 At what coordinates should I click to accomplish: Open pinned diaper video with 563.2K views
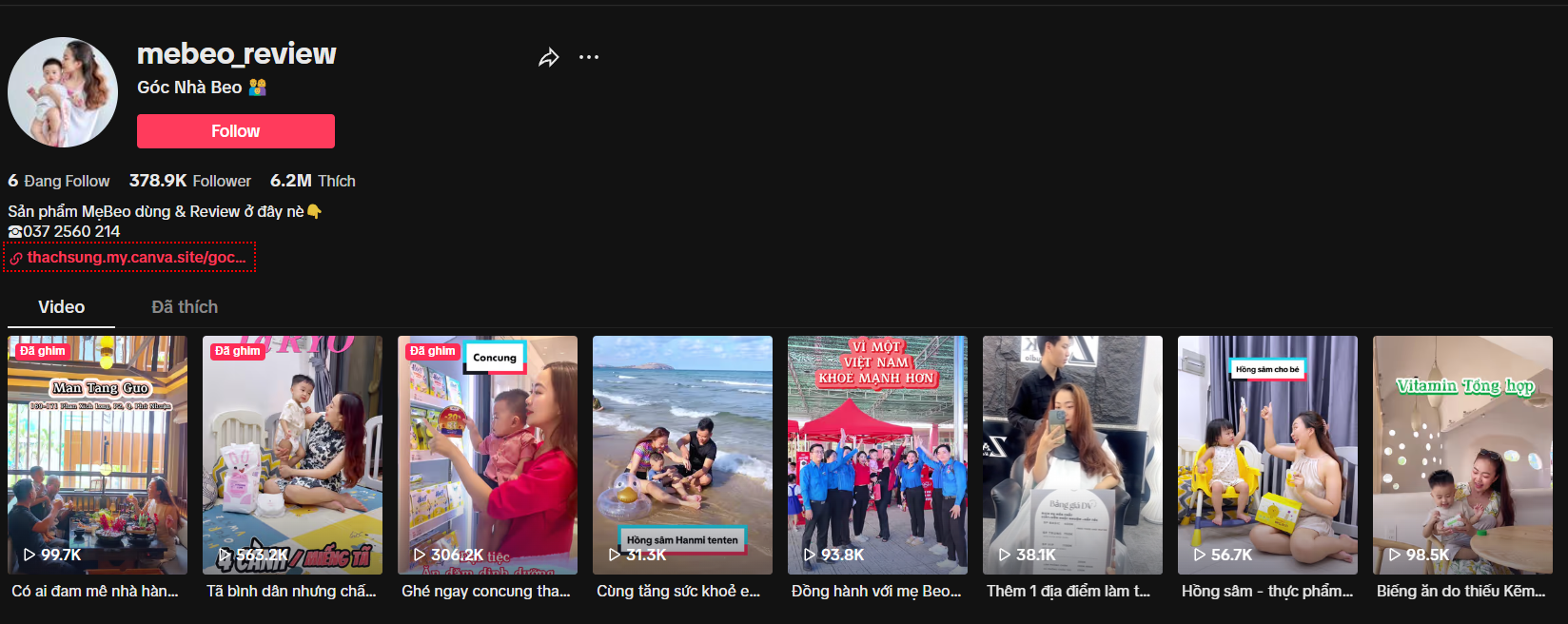(x=292, y=455)
